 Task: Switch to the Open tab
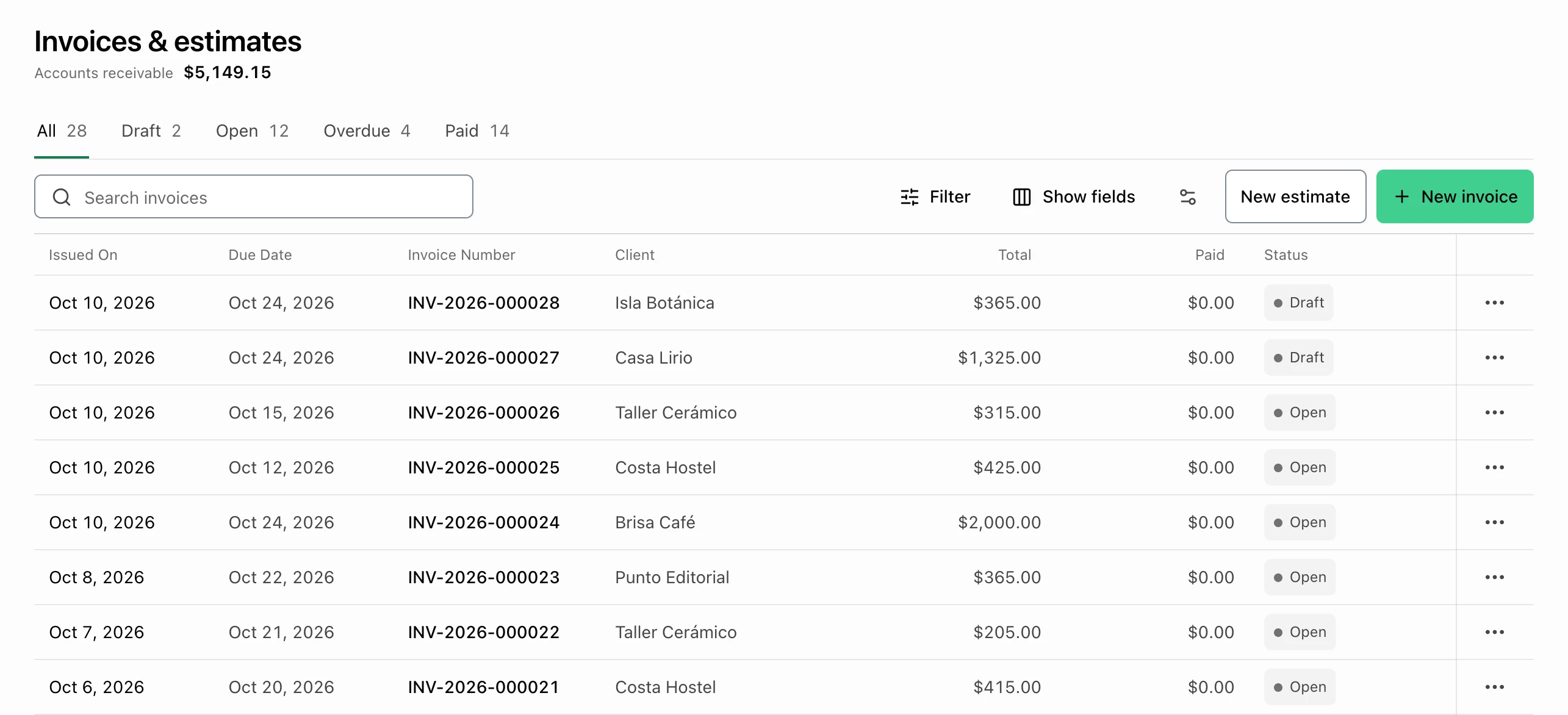click(252, 131)
